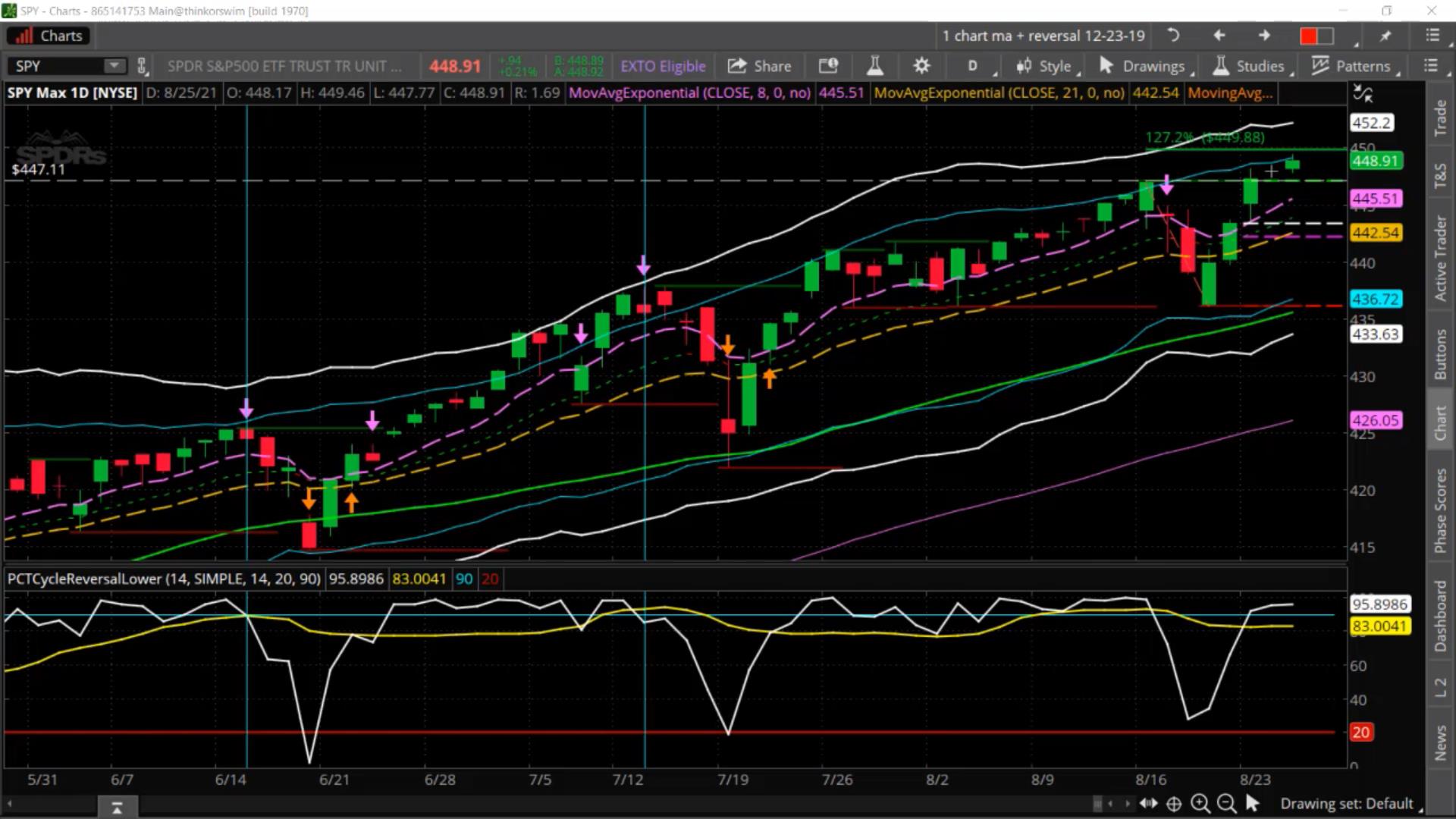Click the 127.2% ($449.88) Fibonacci label

pos(1205,137)
